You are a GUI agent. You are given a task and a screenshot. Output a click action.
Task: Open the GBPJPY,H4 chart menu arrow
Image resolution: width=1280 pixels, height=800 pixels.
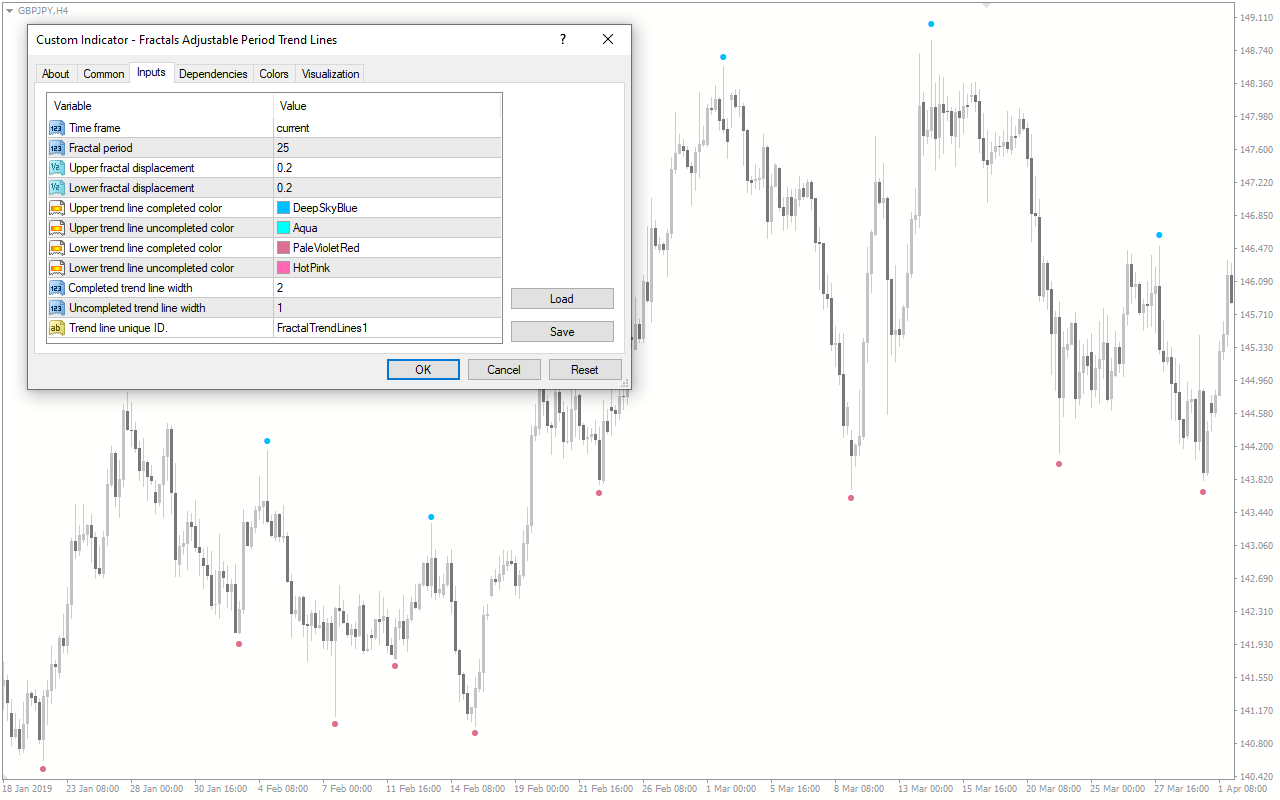[x=9, y=10]
